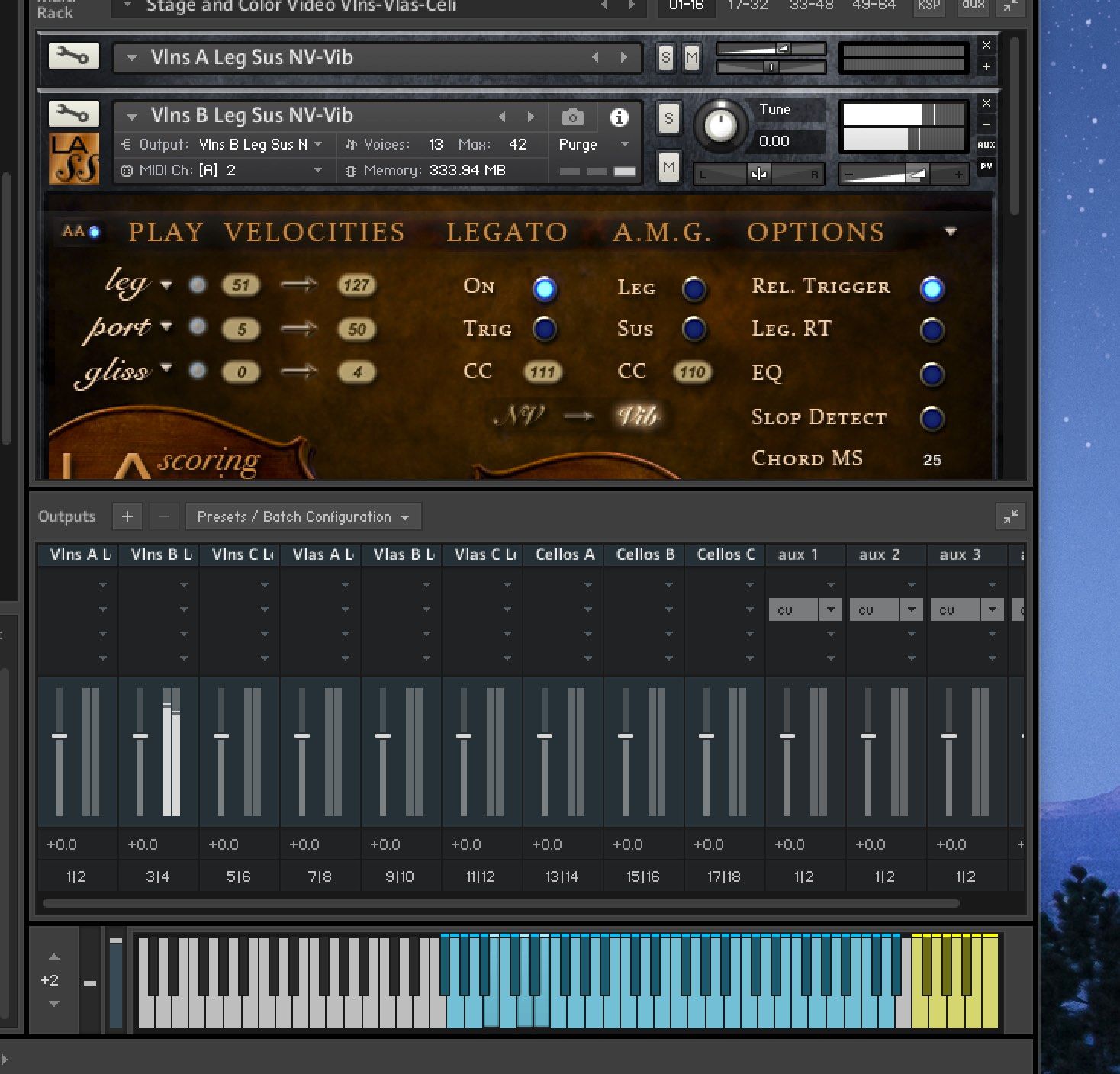The width and height of the screenshot is (1120, 1074).
Task: Solo the Vlns B Leg Sus instrument
Action: tap(668, 118)
